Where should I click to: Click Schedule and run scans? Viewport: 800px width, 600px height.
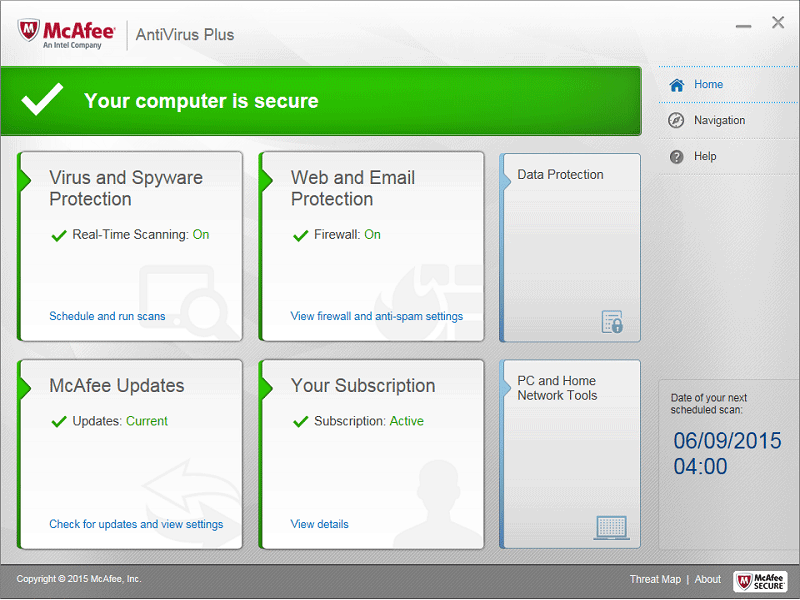click(107, 315)
